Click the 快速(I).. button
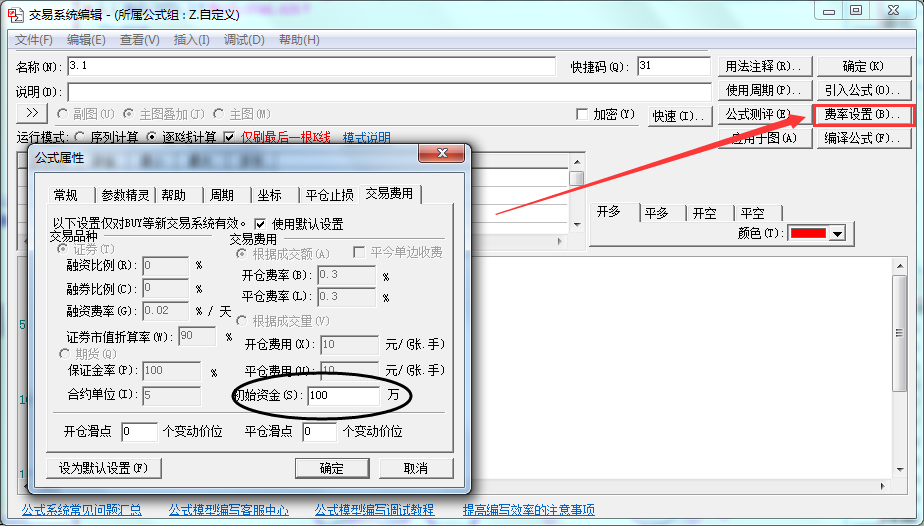The image size is (924, 526). tap(681, 116)
